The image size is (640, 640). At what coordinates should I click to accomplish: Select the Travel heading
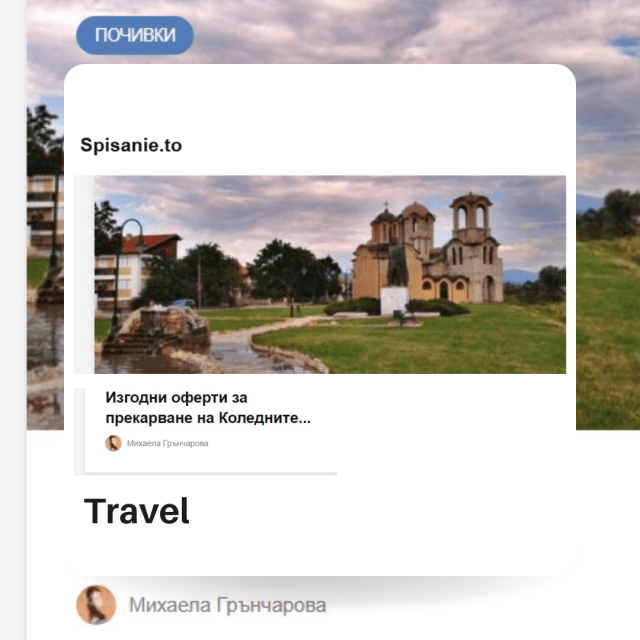point(137,511)
